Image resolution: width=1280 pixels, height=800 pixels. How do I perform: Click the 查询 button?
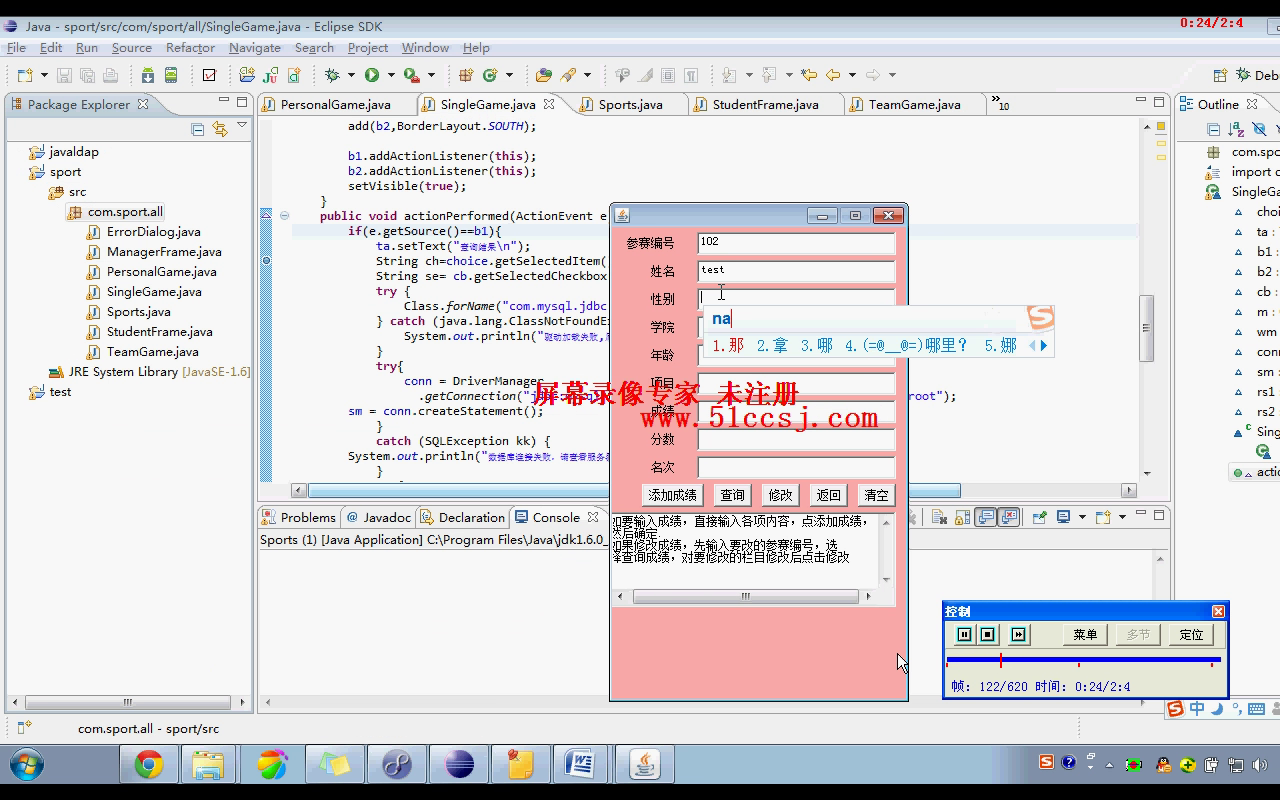pyautogui.click(x=733, y=495)
